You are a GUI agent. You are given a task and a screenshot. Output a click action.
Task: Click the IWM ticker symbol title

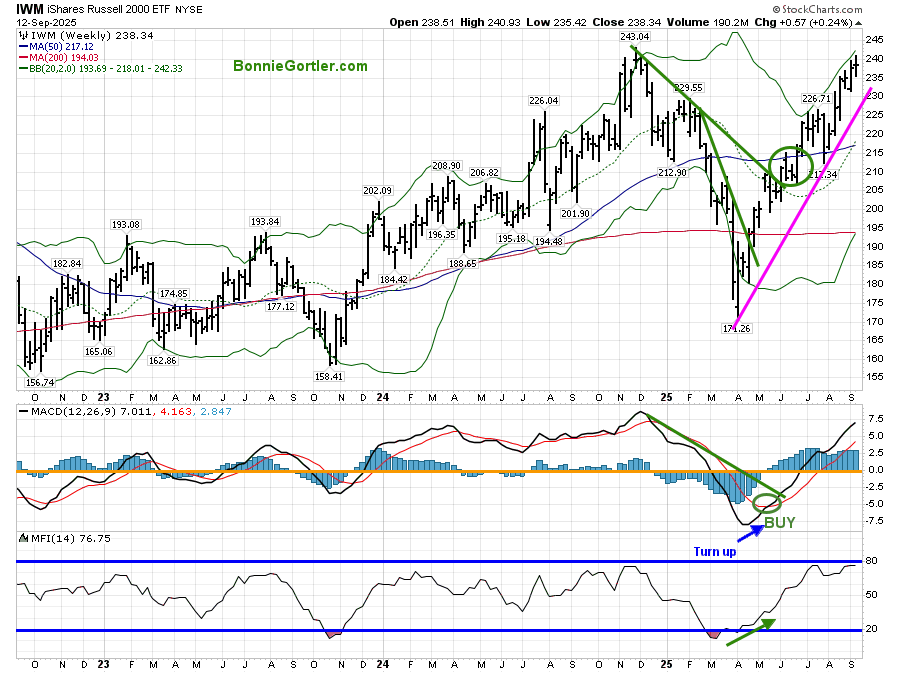31,8
